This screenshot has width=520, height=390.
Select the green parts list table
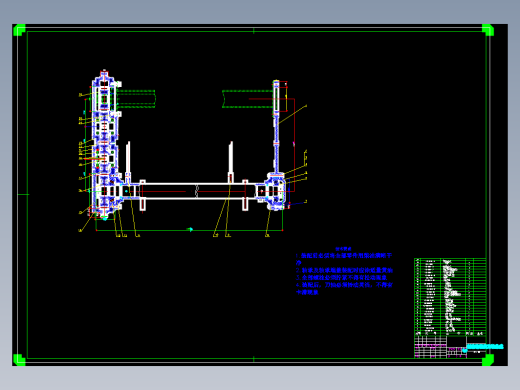click(x=450, y=297)
